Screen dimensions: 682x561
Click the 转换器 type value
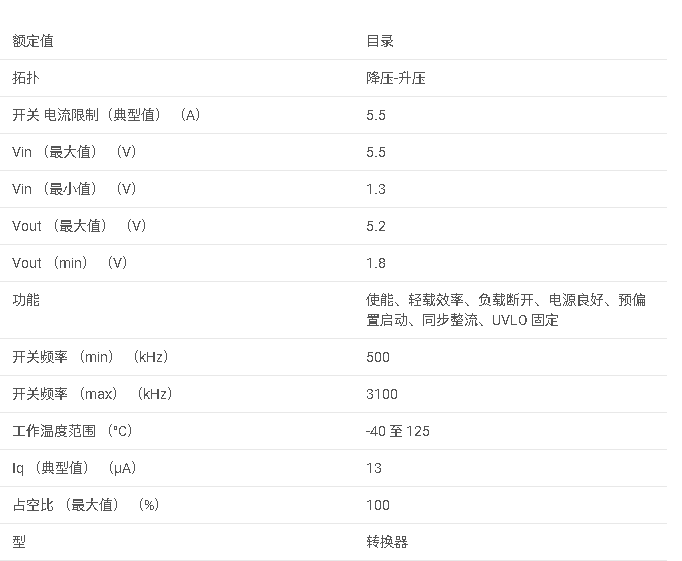[x=387, y=542]
